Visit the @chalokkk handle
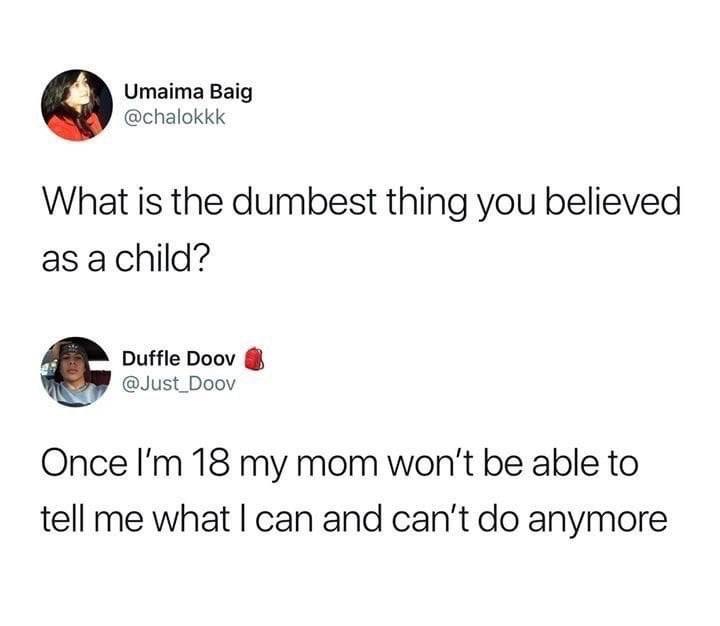Viewport: 720px width, 626px height. (175, 118)
